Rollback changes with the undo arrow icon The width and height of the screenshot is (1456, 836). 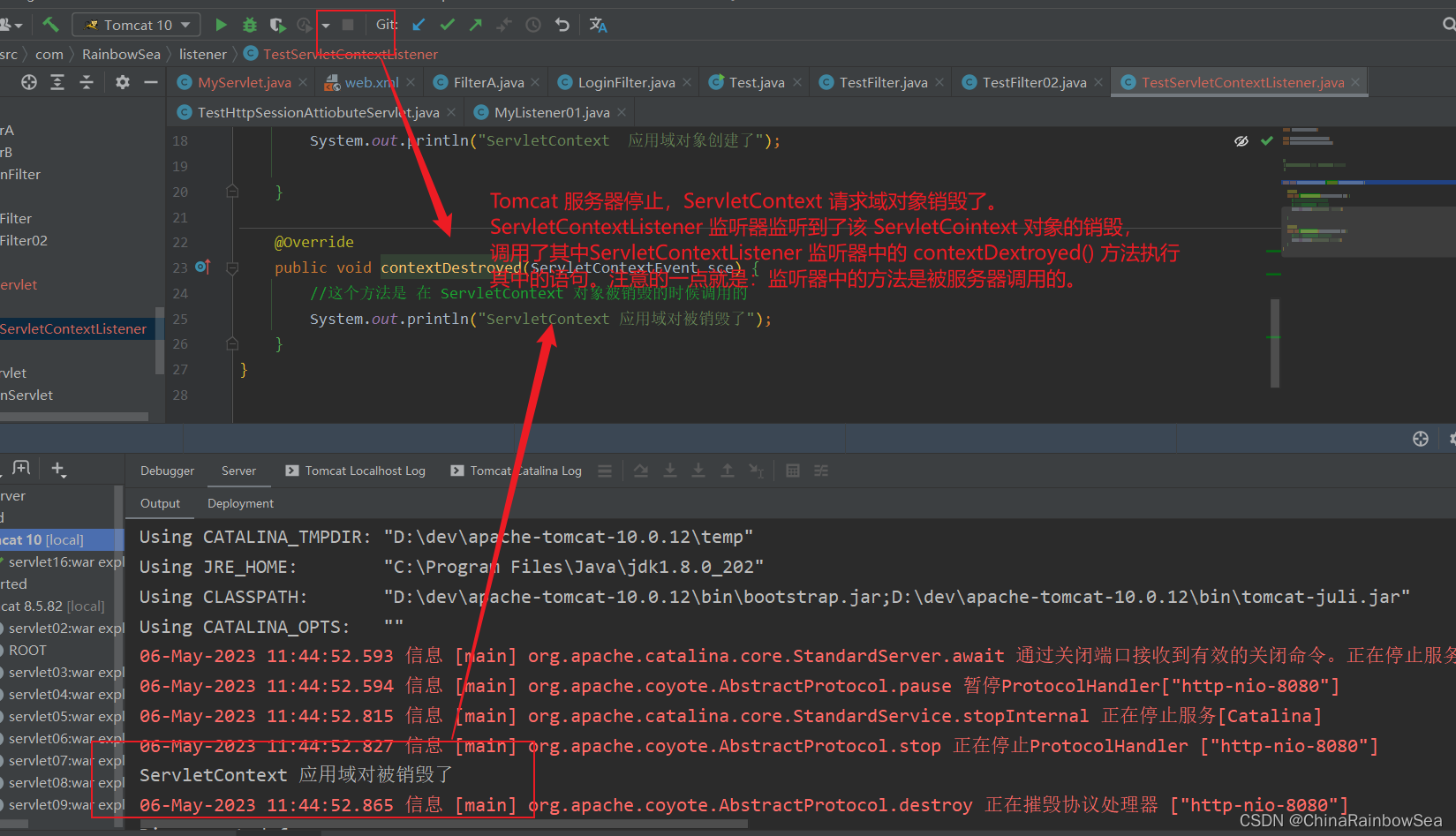tap(562, 25)
